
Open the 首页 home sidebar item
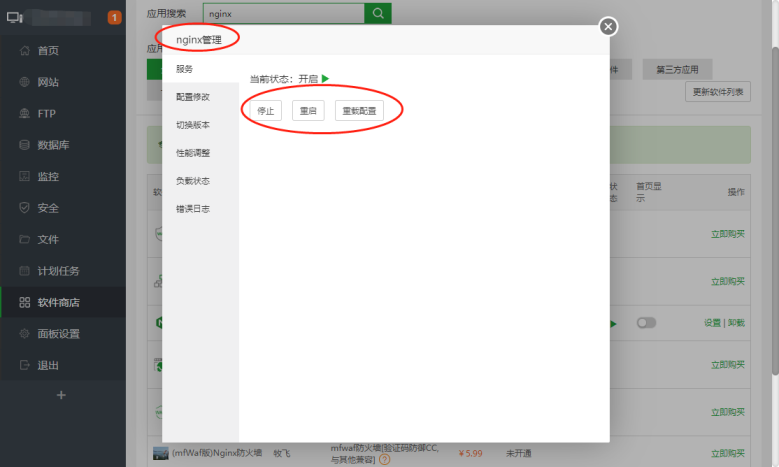pos(63,51)
